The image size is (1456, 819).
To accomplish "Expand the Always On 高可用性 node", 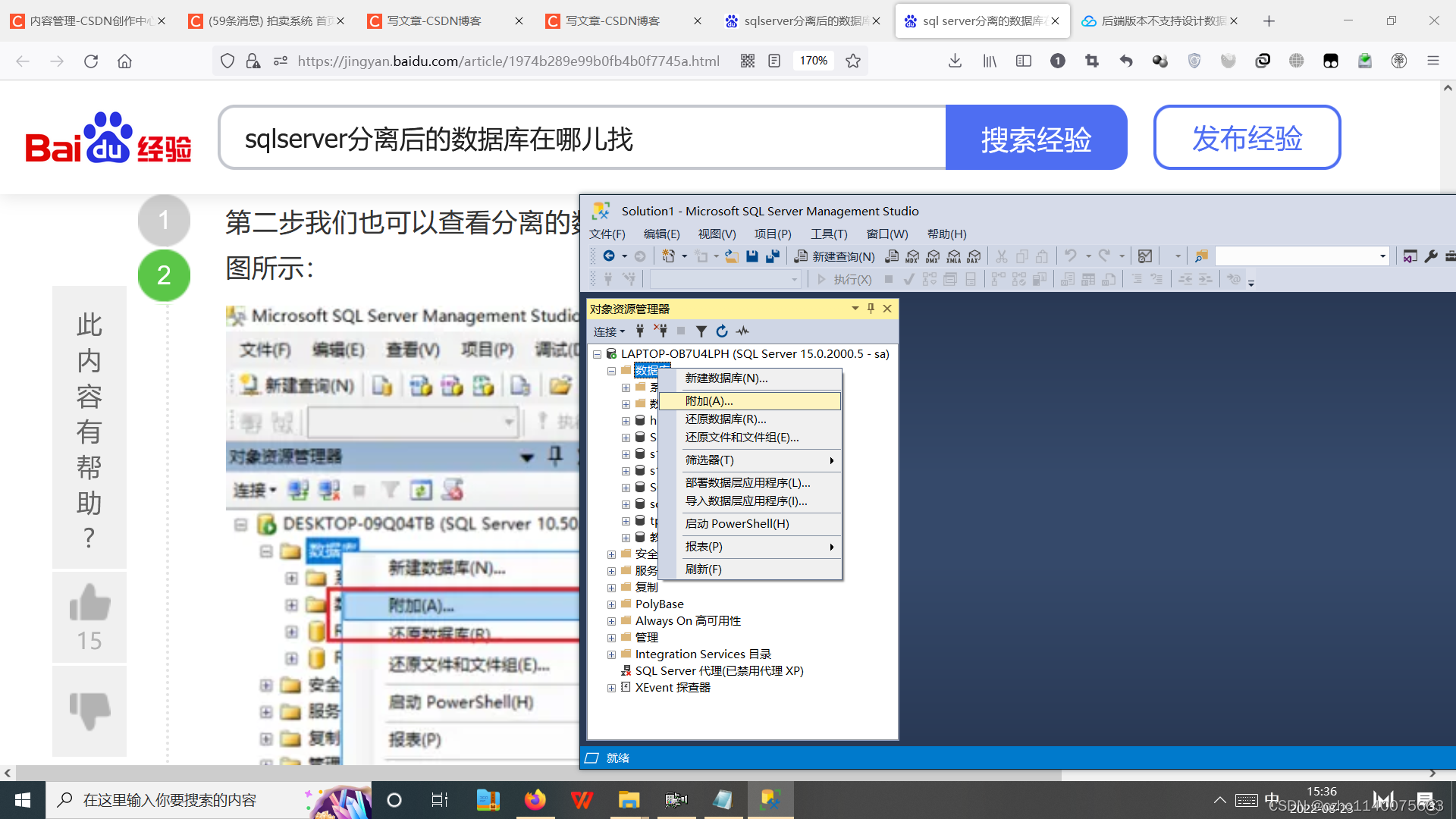I will pos(612,620).
